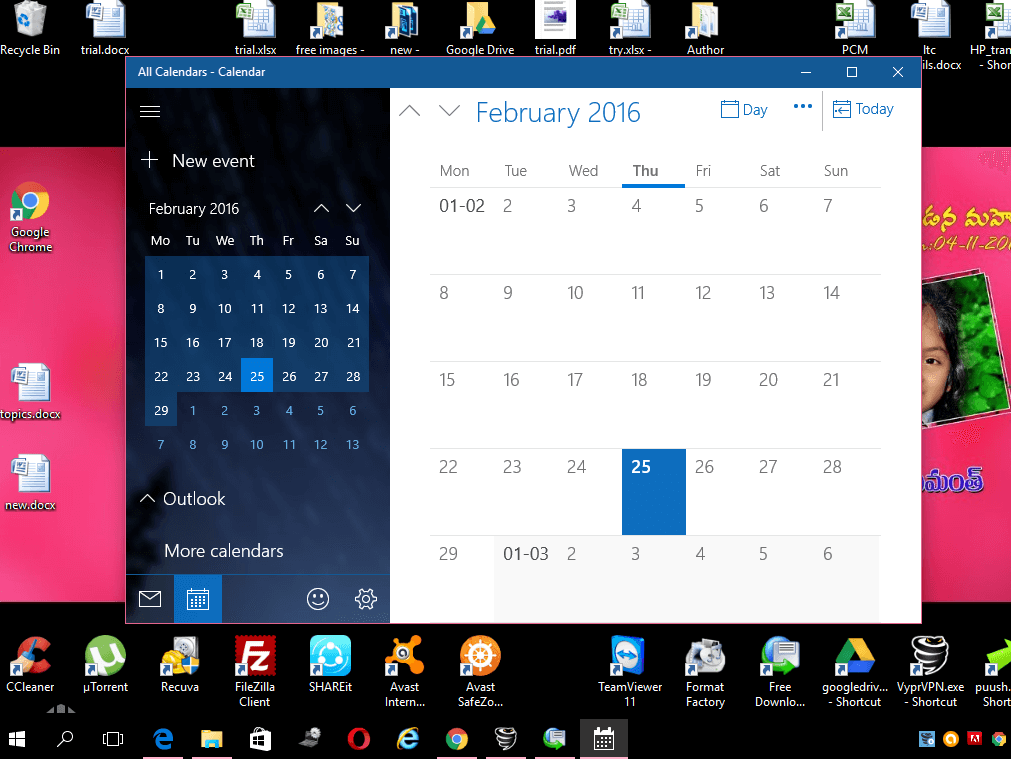
Task: Click the calendar icon in bottom bar
Action: point(198,599)
